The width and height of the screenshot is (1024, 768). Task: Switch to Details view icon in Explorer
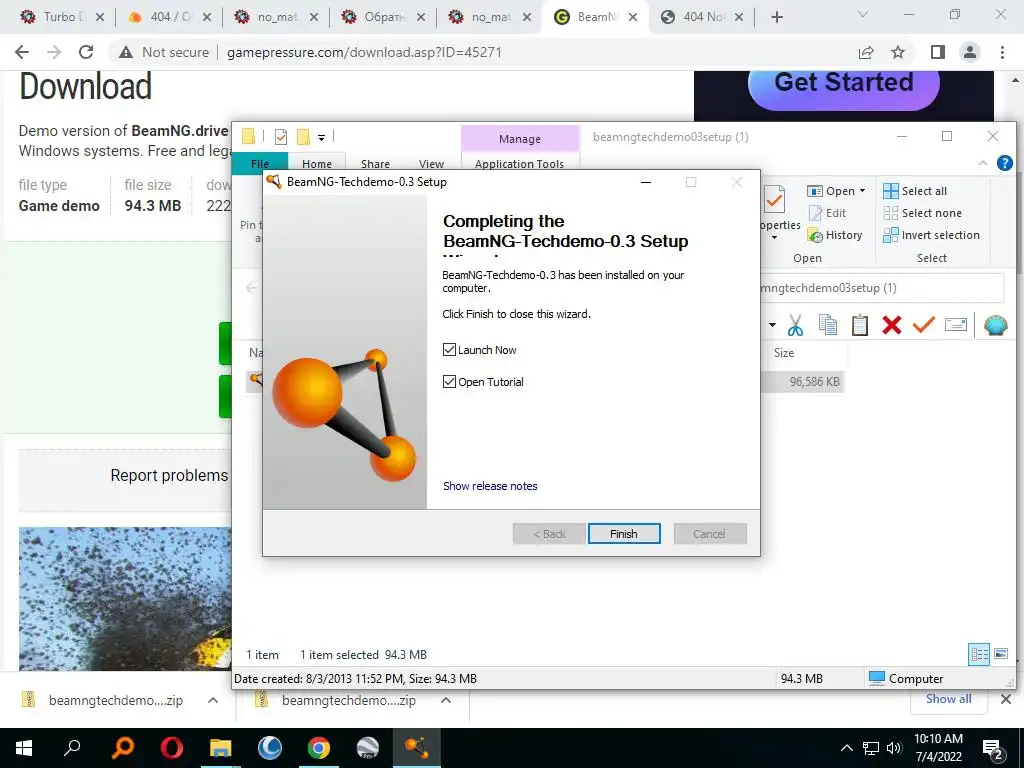coord(979,654)
